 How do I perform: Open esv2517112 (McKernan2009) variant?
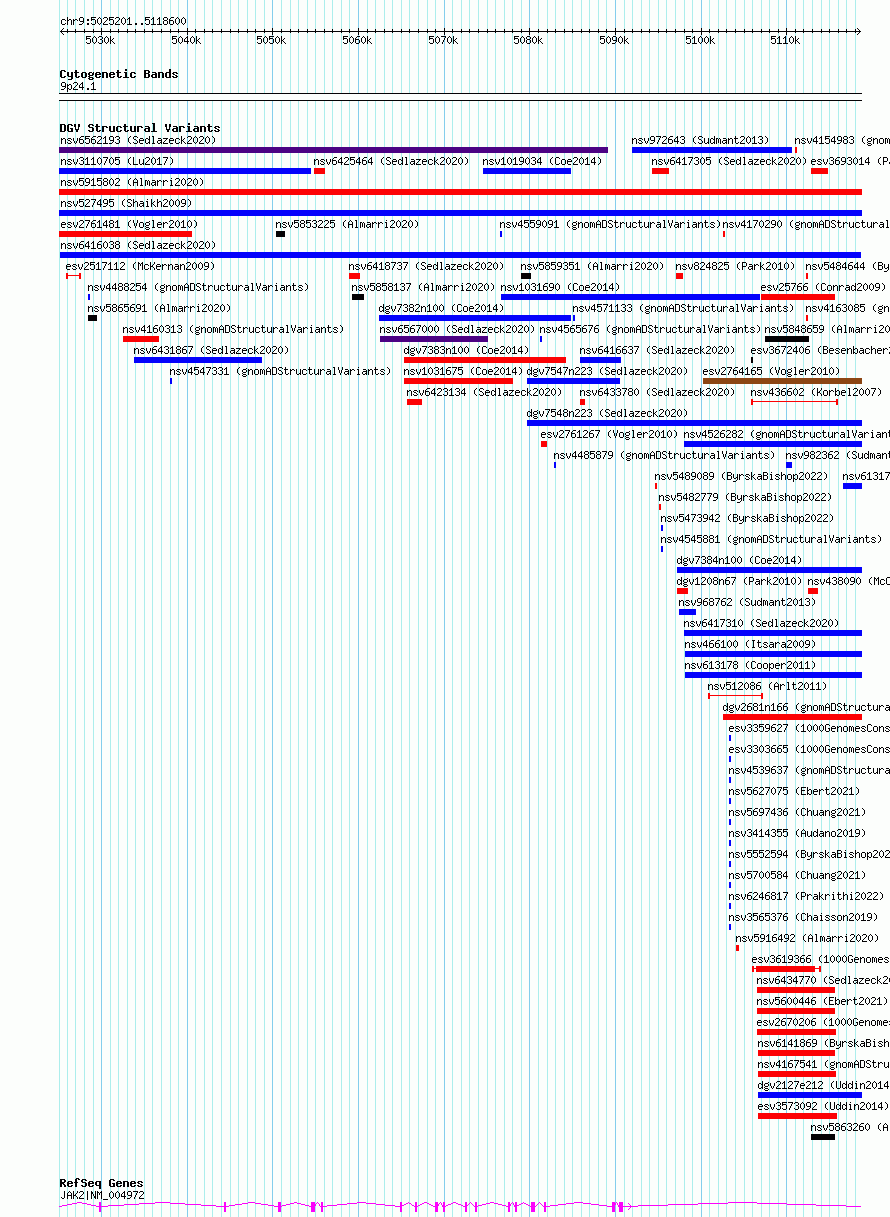(x=140, y=266)
